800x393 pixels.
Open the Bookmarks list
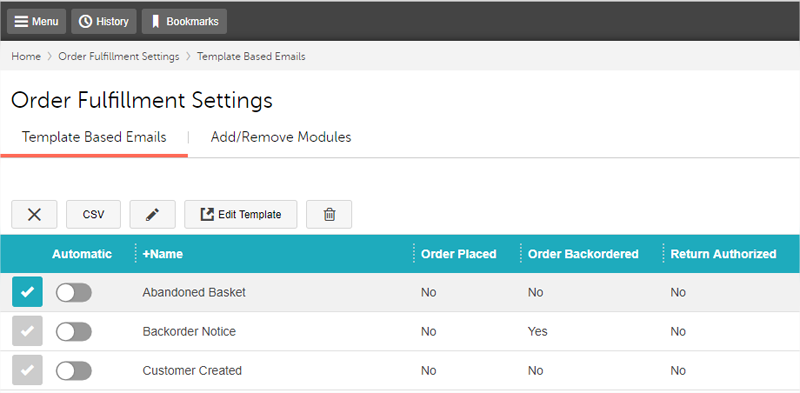click(x=184, y=21)
